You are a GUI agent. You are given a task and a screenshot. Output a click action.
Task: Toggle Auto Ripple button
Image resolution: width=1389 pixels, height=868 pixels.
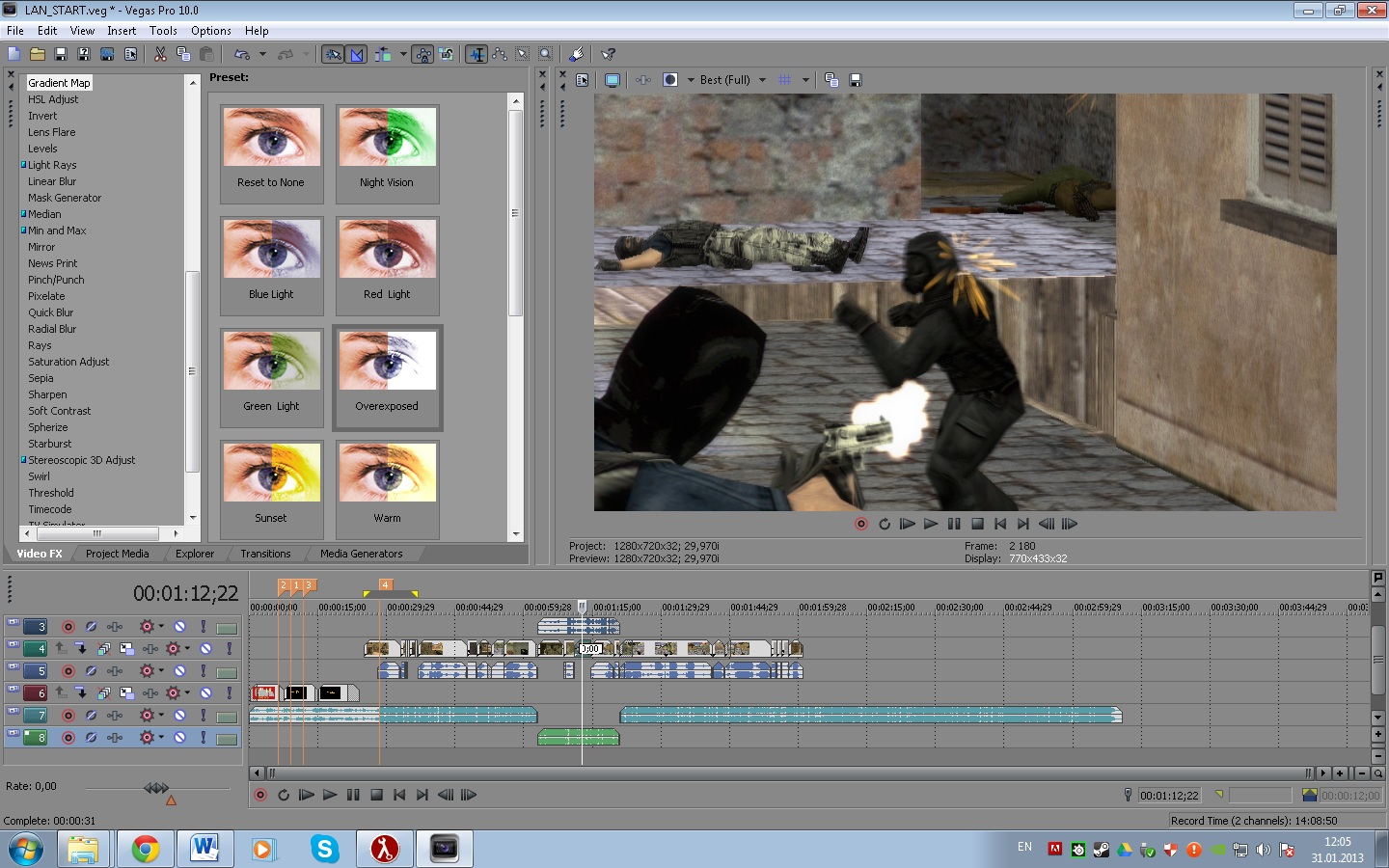(x=384, y=54)
